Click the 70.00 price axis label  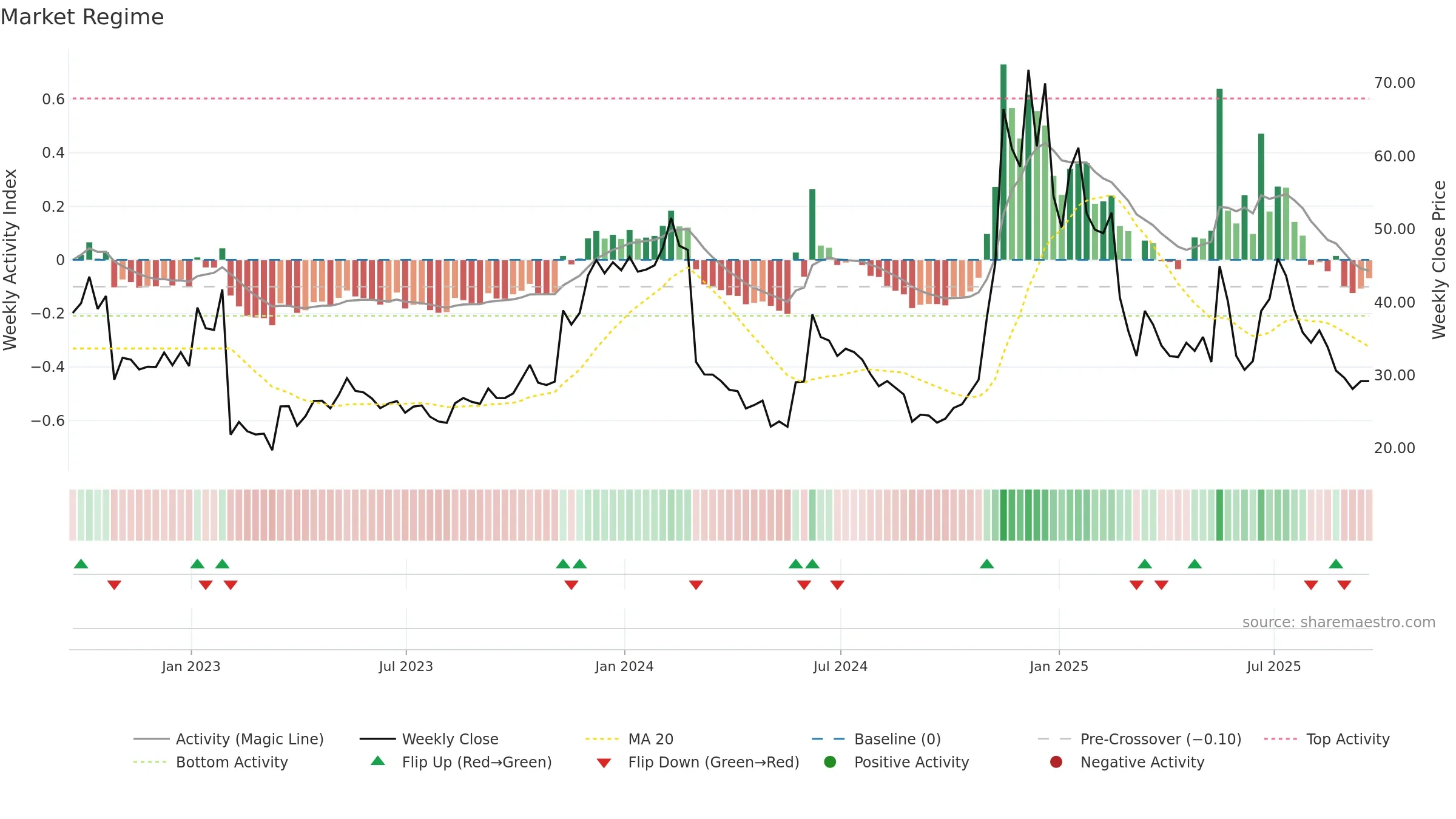pyautogui.click(x=1395, y=83)
